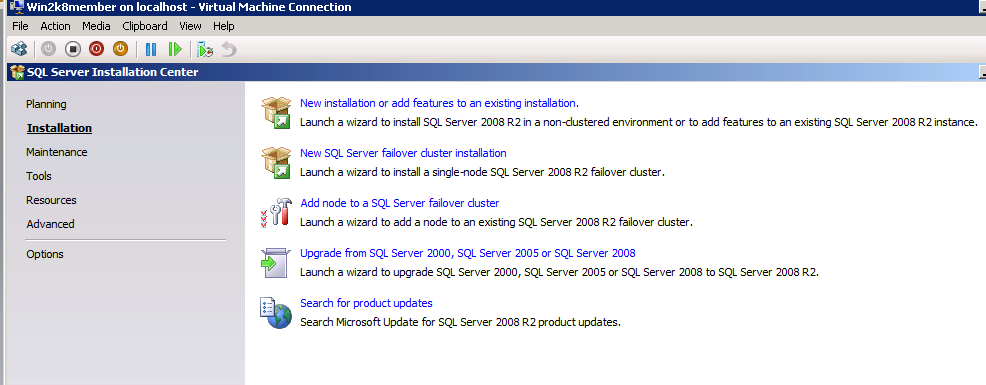986x385 pixels.
Task: Click the box icon beside failover cluster installation
Action: tap(277, 162)
